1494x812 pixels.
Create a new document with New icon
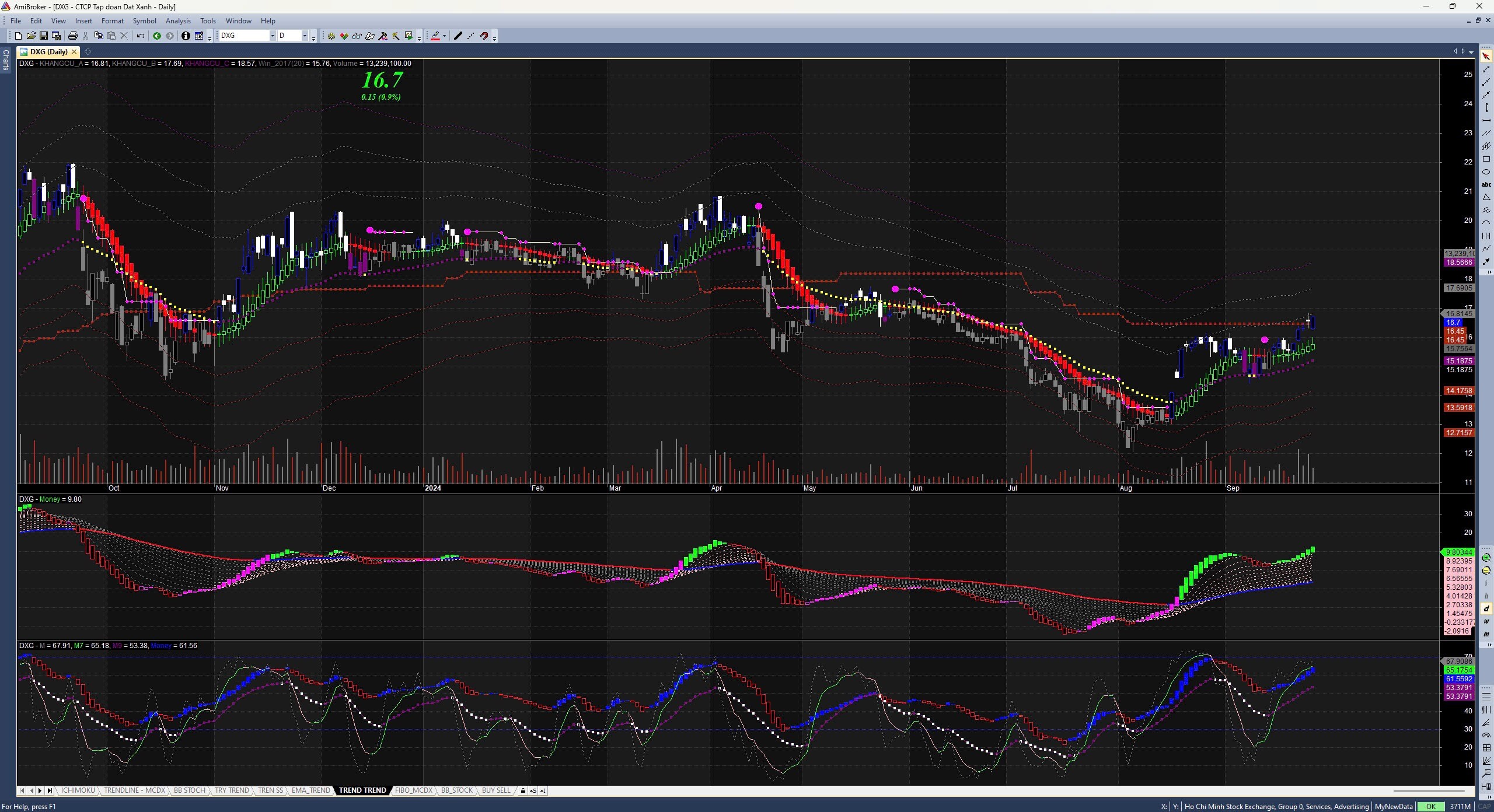pos(18,36)
